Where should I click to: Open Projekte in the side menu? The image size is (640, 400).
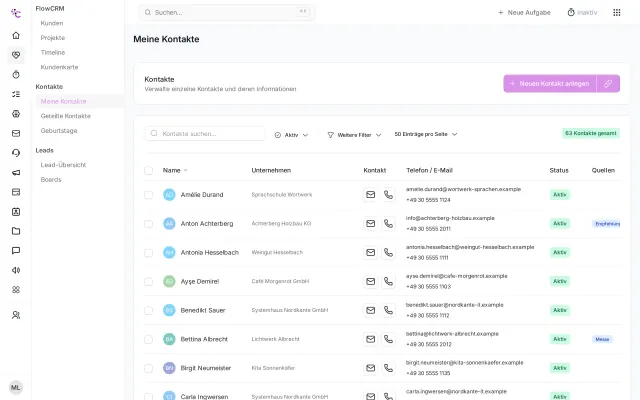53,38
